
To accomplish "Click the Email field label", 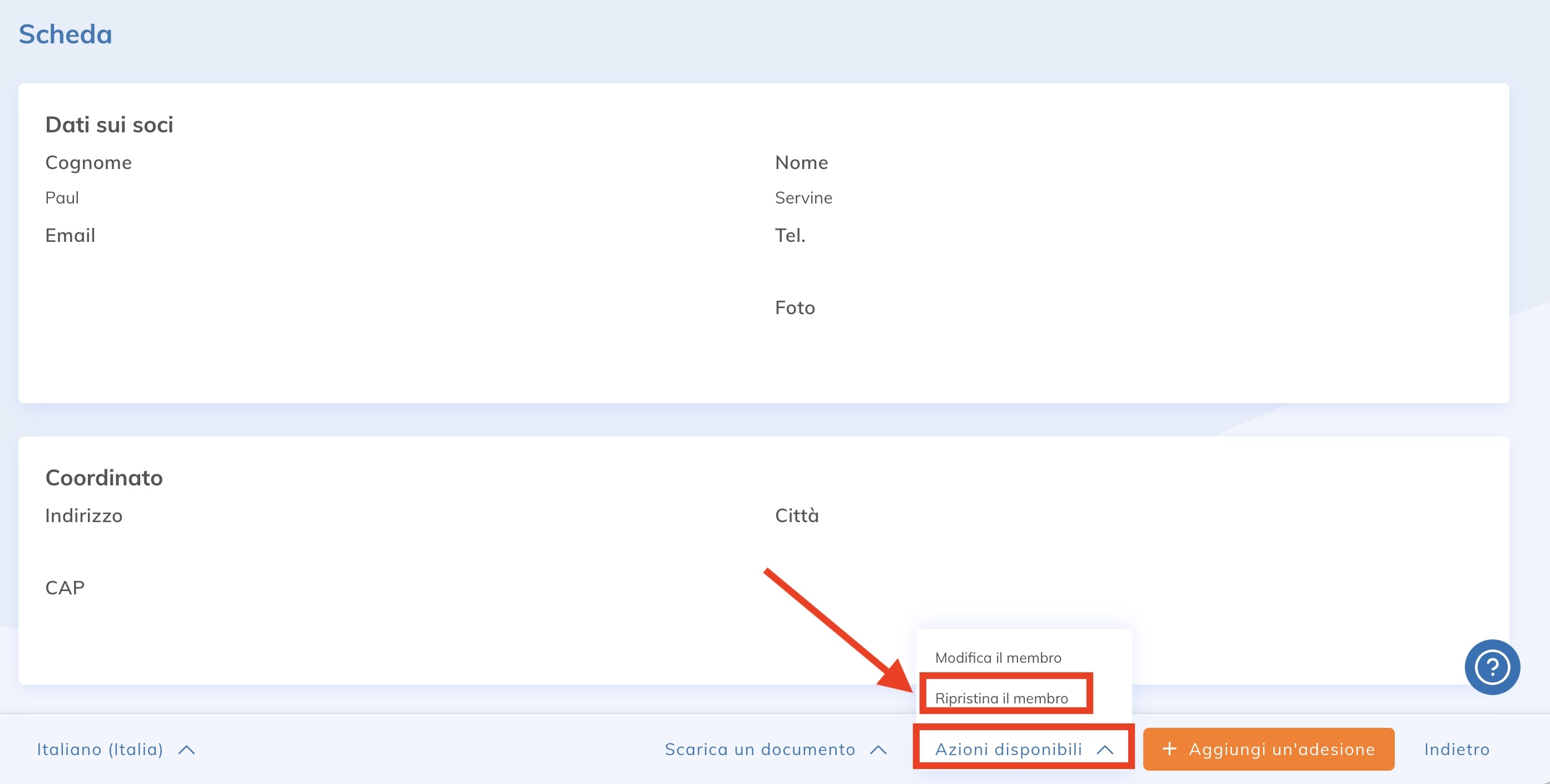I will pos(70,235).
